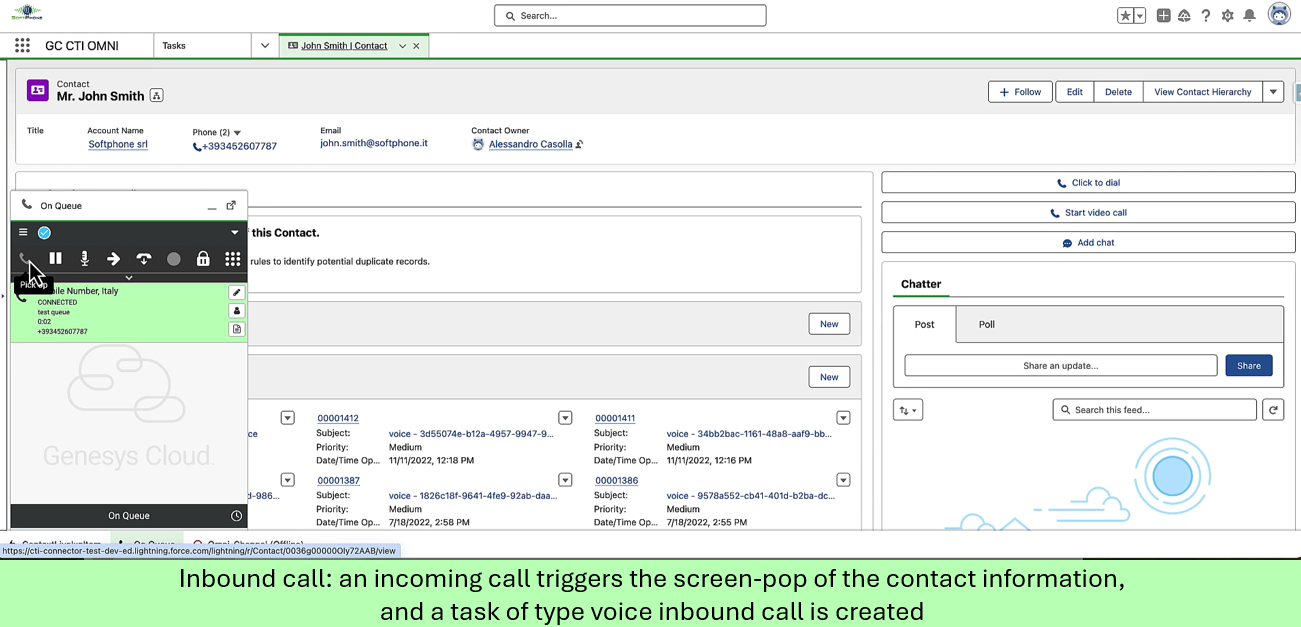Toggle Secure Pause lock icon
This screenshot has width=1301, height=627.
pyautogui.click(x=203, y=259)
